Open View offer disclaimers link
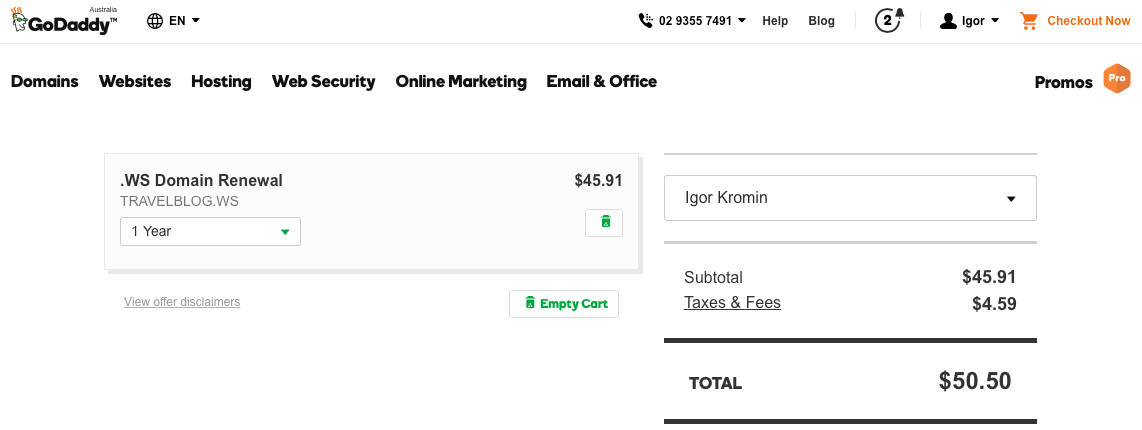 [x=182, y=302]
